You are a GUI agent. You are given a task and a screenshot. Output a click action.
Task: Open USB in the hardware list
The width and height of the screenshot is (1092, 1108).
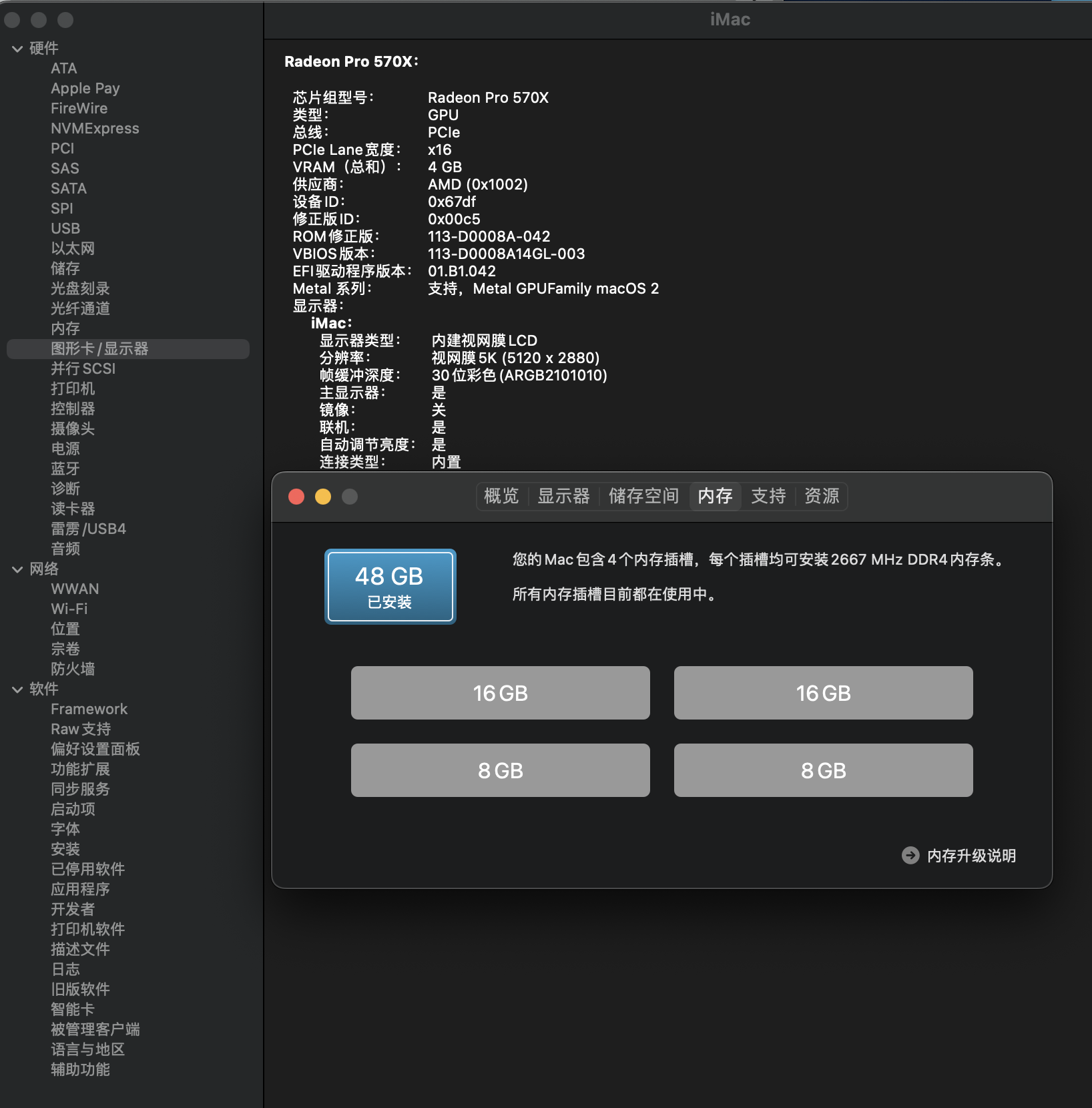pos(65,228)
